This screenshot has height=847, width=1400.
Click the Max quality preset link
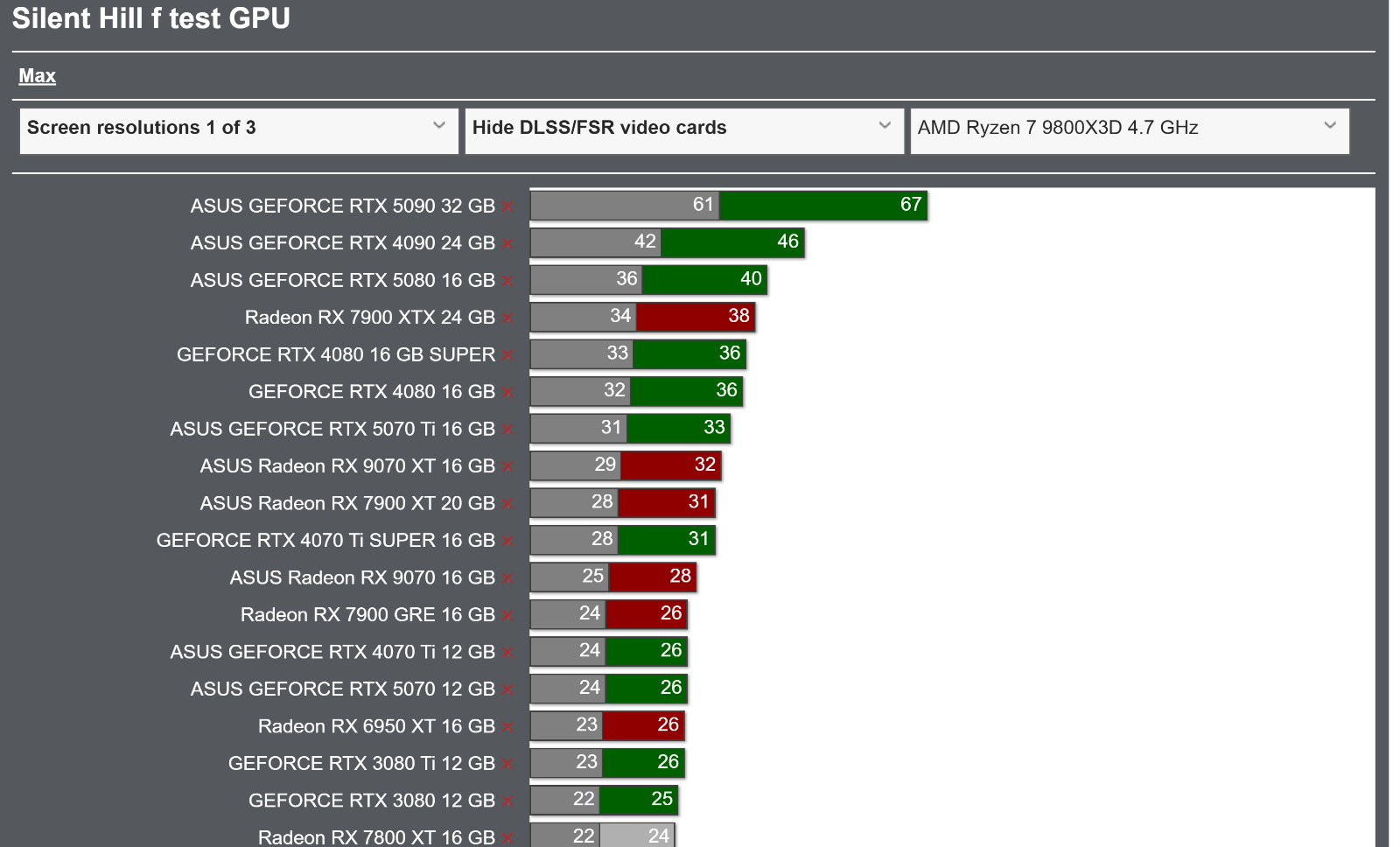(x=38, y=76)
